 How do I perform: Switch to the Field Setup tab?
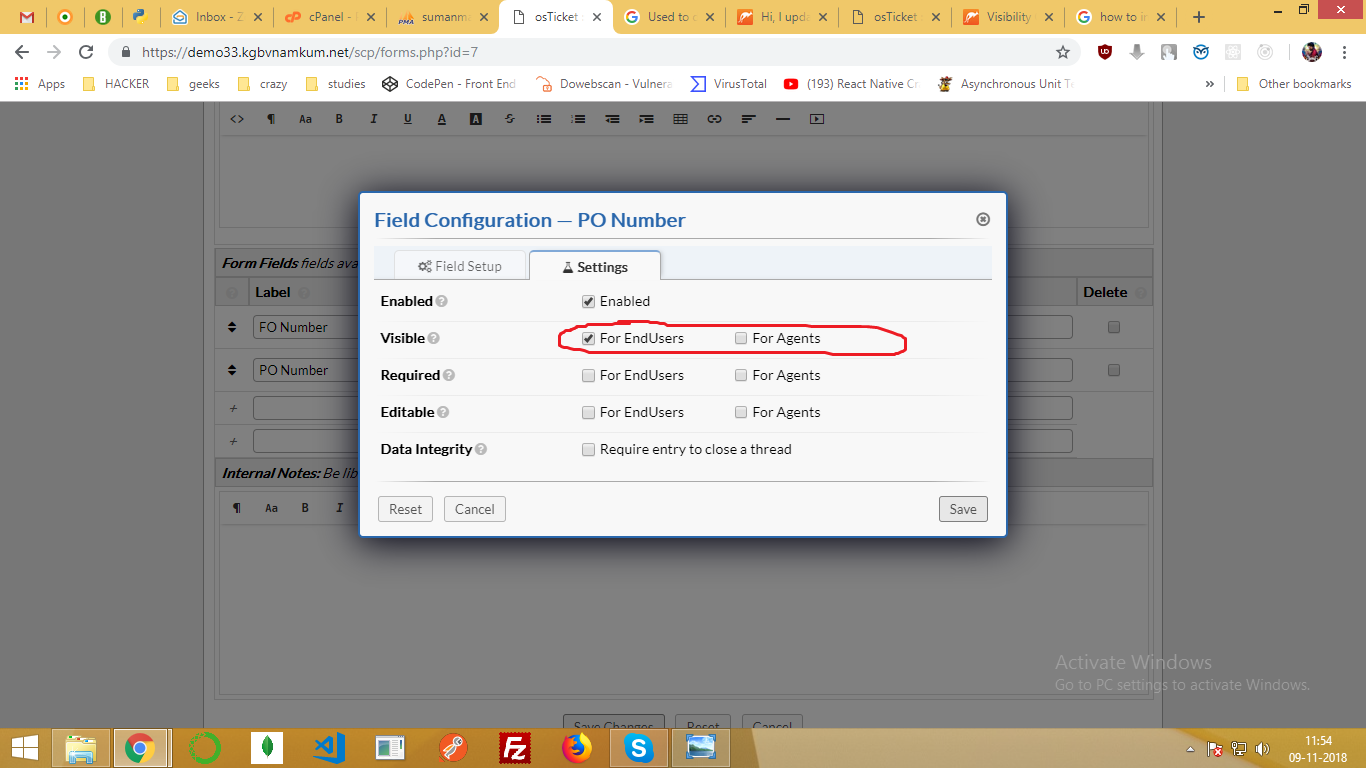coord(461,265)
